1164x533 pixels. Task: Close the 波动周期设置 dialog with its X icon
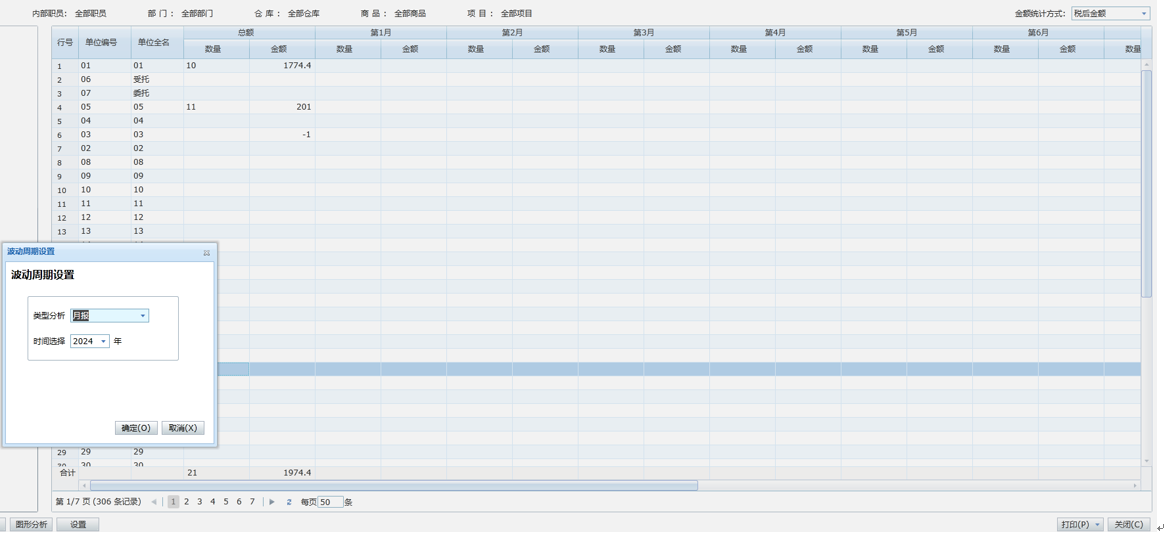click(207, 253)
